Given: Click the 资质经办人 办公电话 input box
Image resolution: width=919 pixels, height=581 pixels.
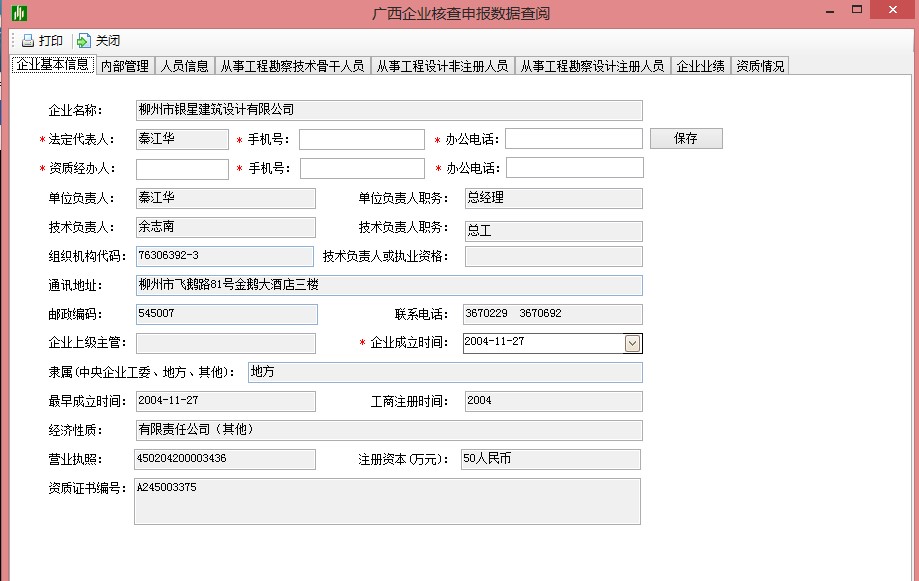Looking at the screenshot, I should point(573,168).
